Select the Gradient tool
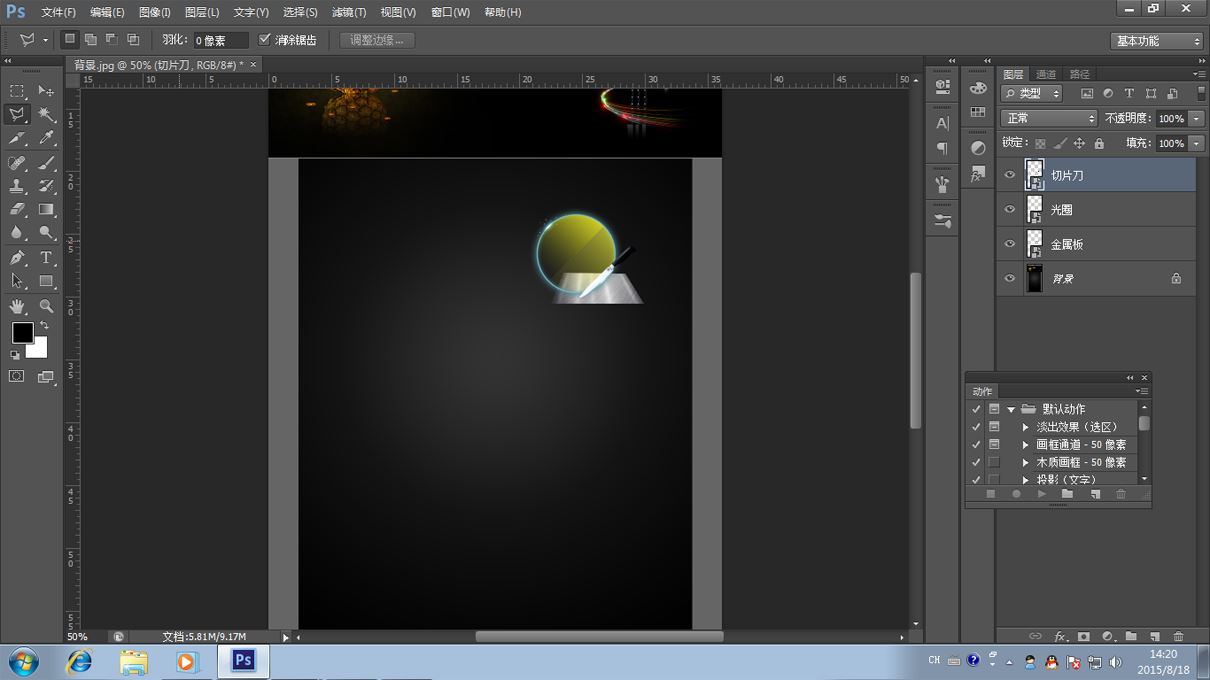Screen dimensions: 1210x680 coord(46,210)
